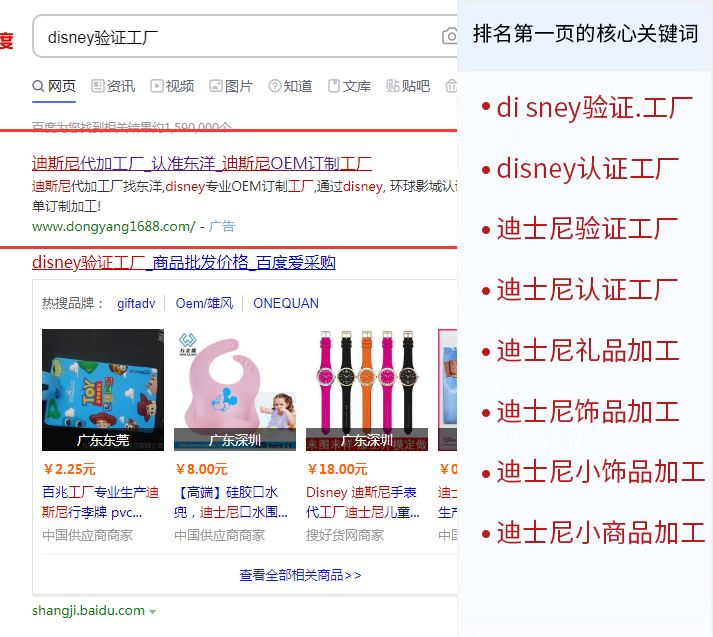Select hot brand giftadv

(x=136, y=303)
